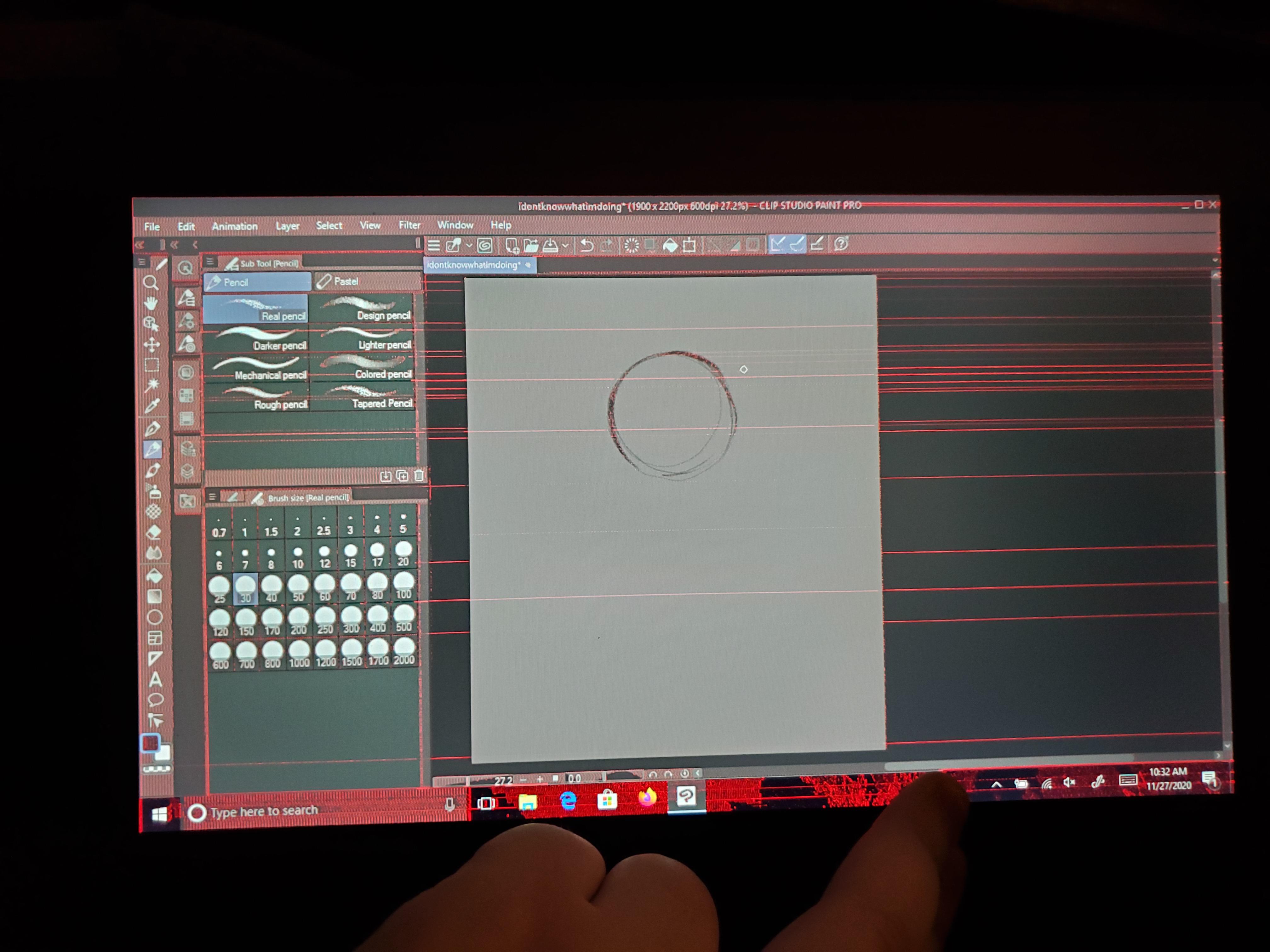Image resolution: width=1270 pixels, height=952 pixels.
Task: Expand the Save dropdown arrow
Action: coord(565,246)
